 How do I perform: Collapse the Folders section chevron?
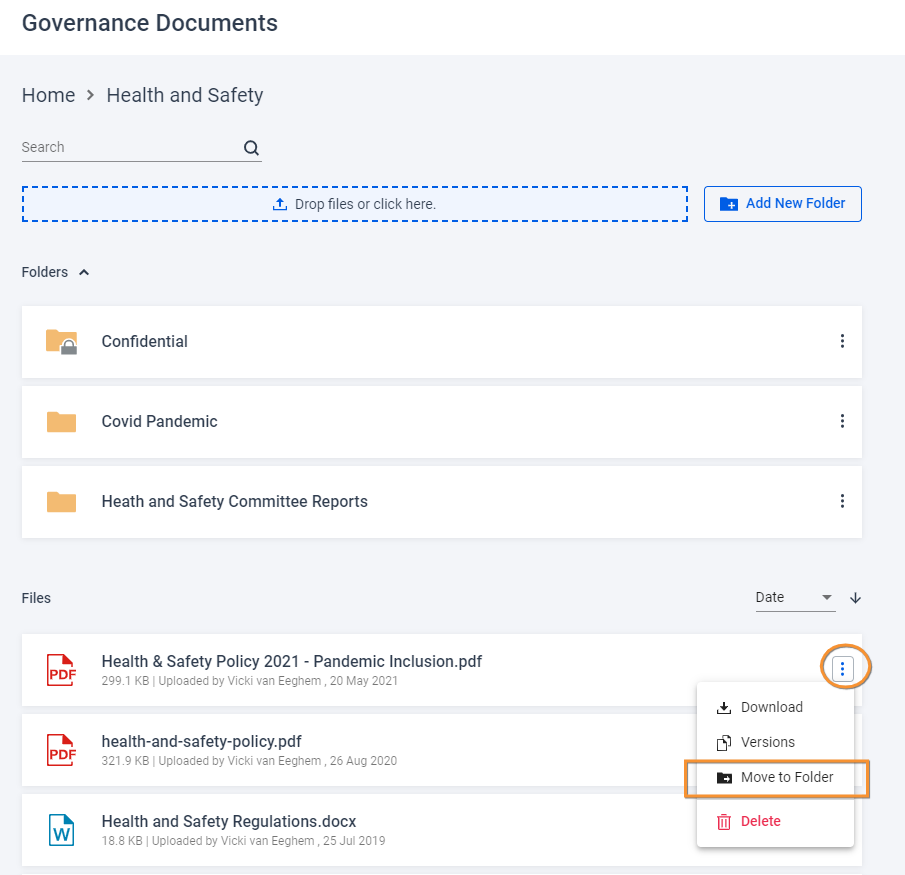coord(84,272)
